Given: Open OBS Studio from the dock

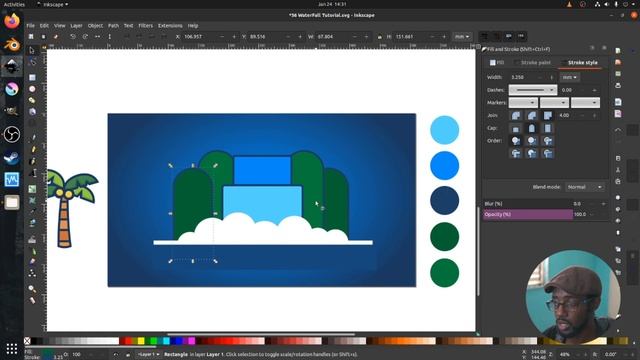Looking at the screenshot, I should [x=12, y=134].
